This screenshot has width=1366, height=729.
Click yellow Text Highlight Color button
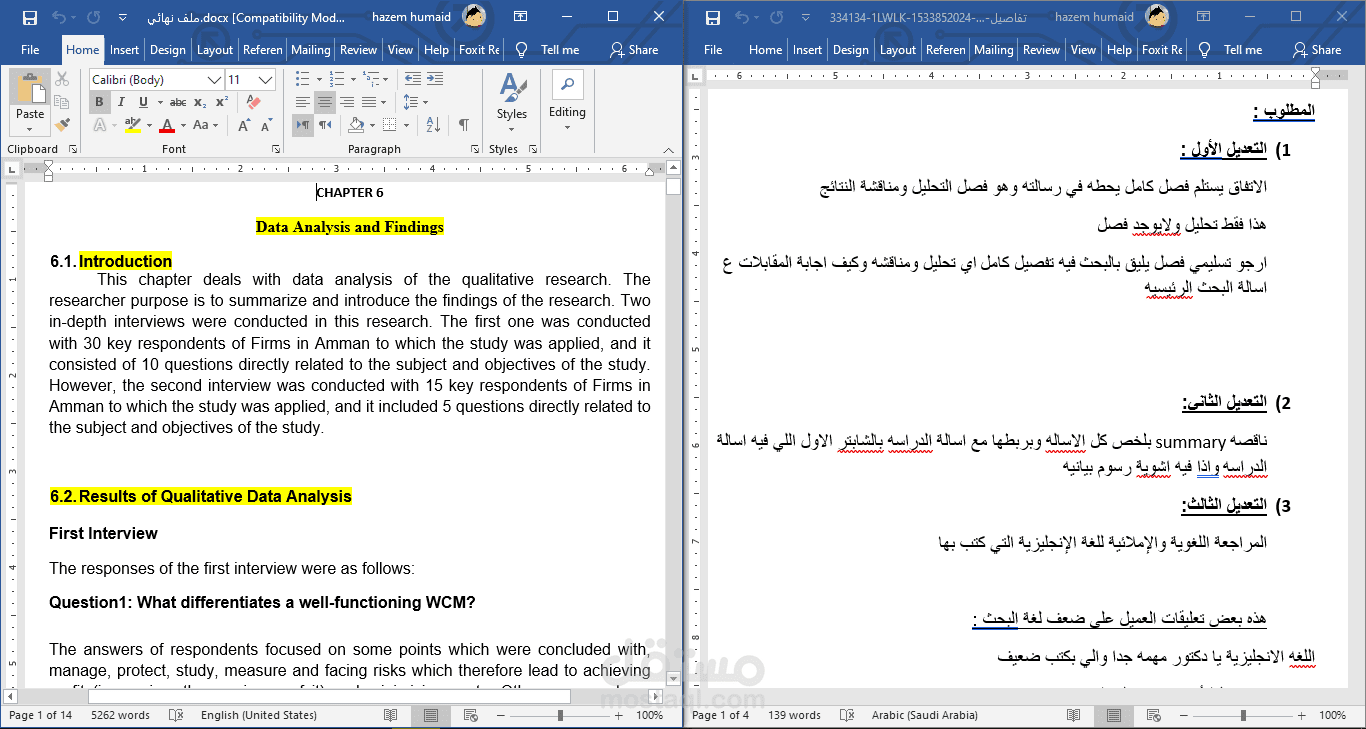(x=133, y=125)
